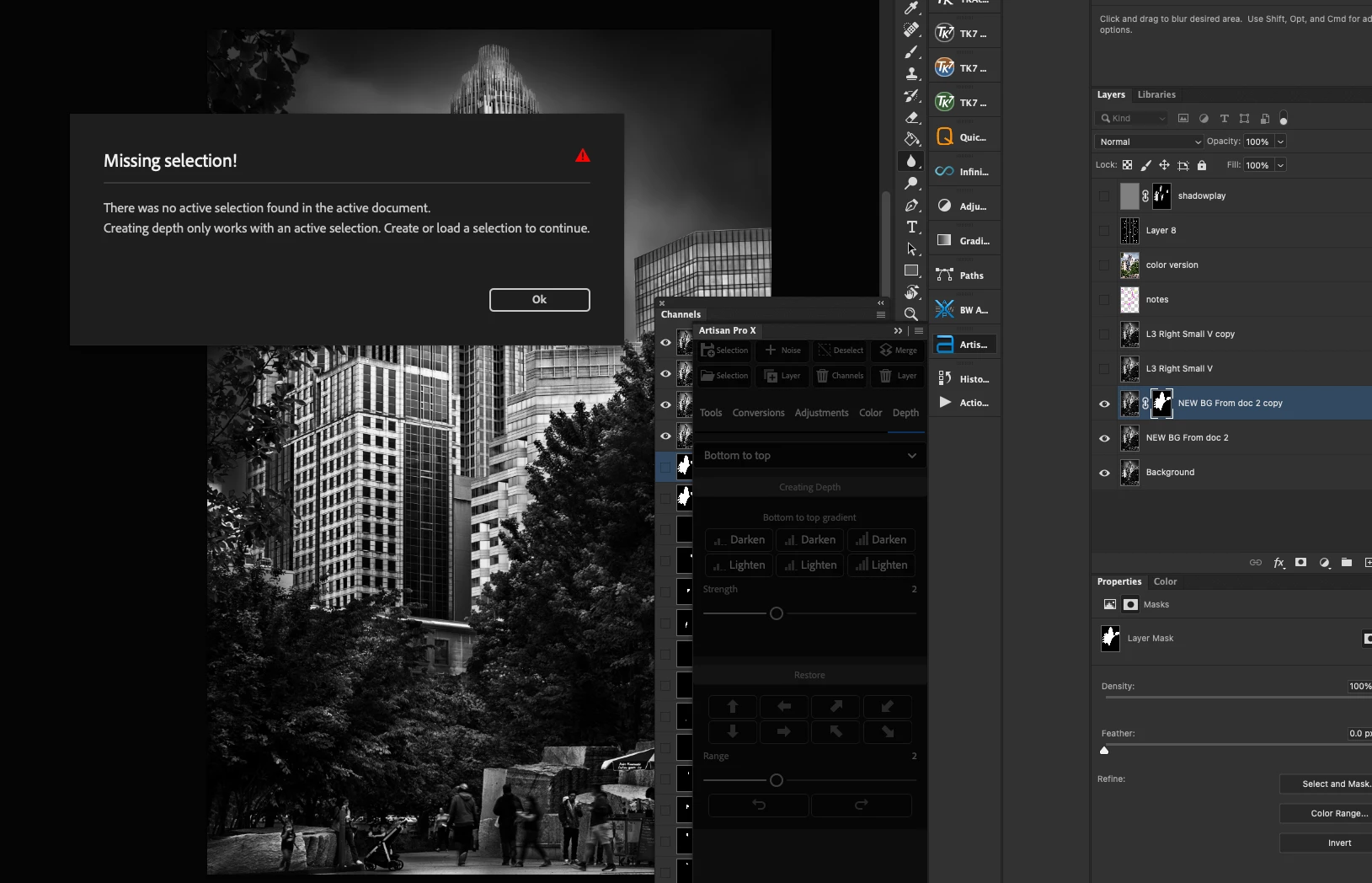
Task: Select the History Brush tool
Action: [x=911, y=96]
